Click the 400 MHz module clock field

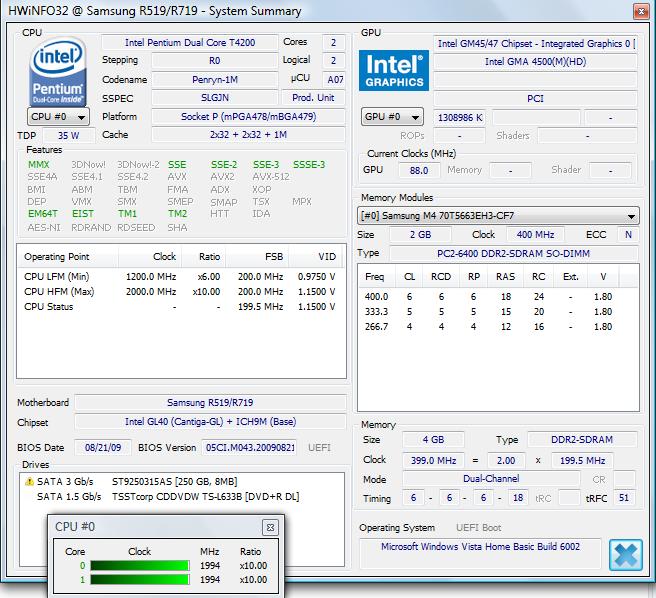[x=535, y=234]
